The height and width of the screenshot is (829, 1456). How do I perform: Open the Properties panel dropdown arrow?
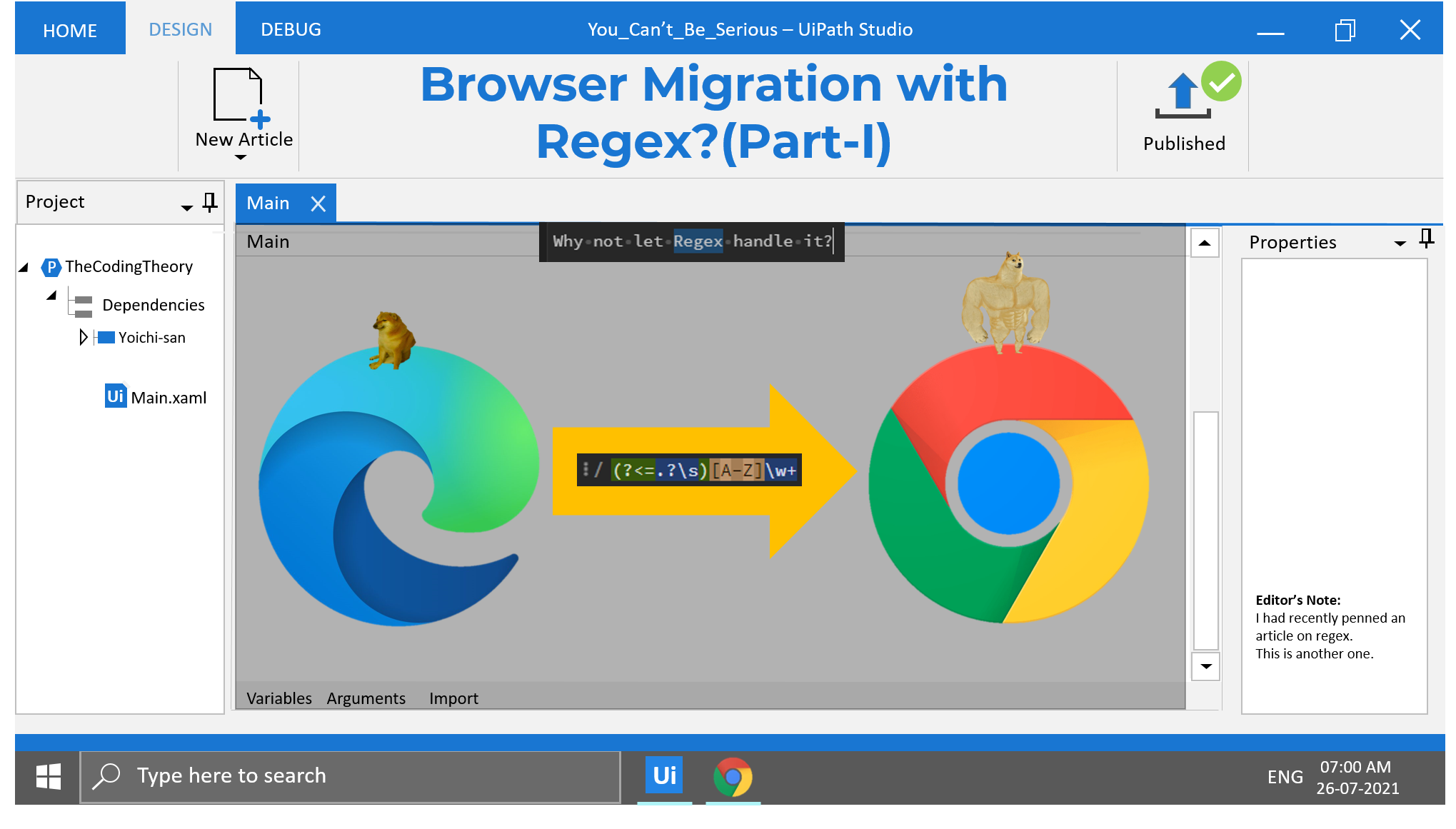click(x=1400, y=243)
